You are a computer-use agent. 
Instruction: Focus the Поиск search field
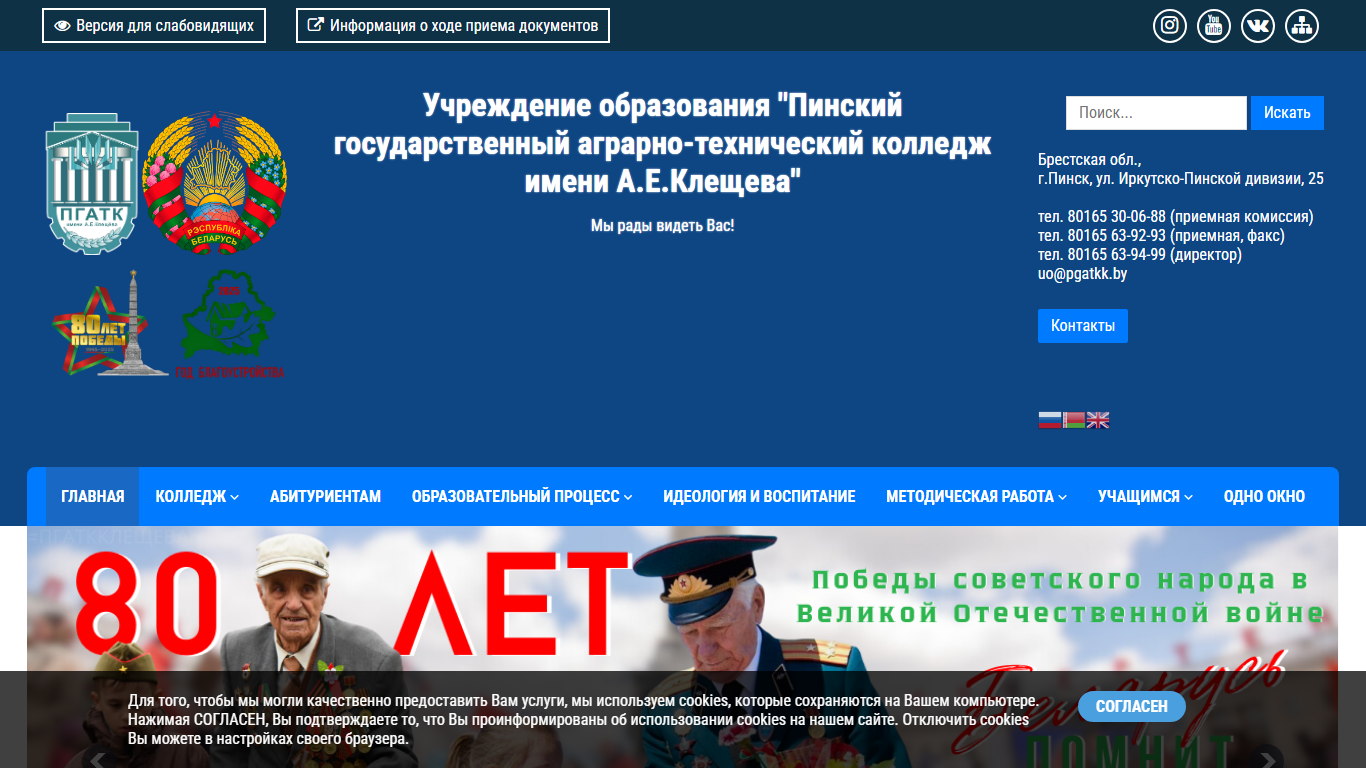(1156, 113)
